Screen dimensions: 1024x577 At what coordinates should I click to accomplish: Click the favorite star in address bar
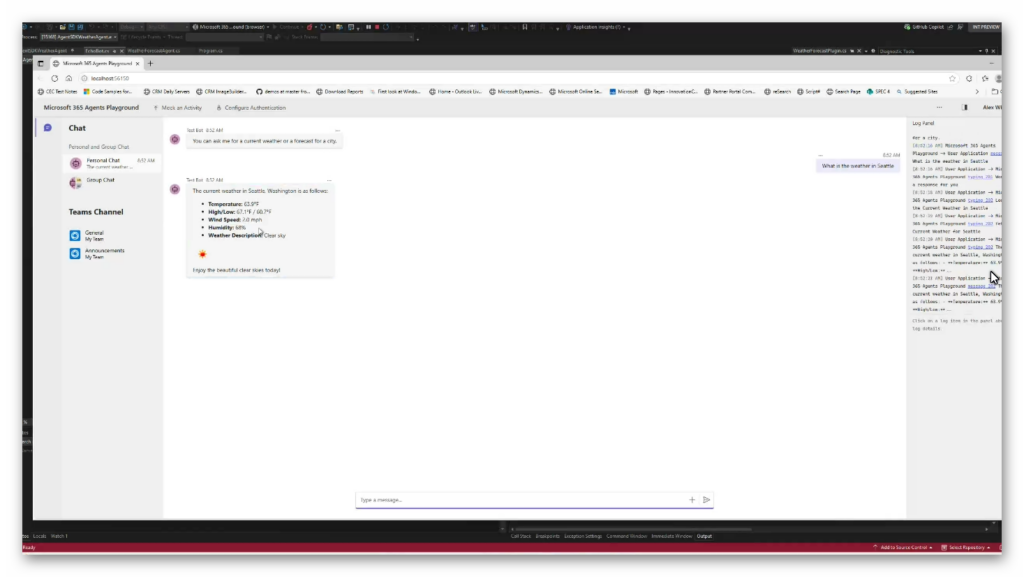pos(952,78)
